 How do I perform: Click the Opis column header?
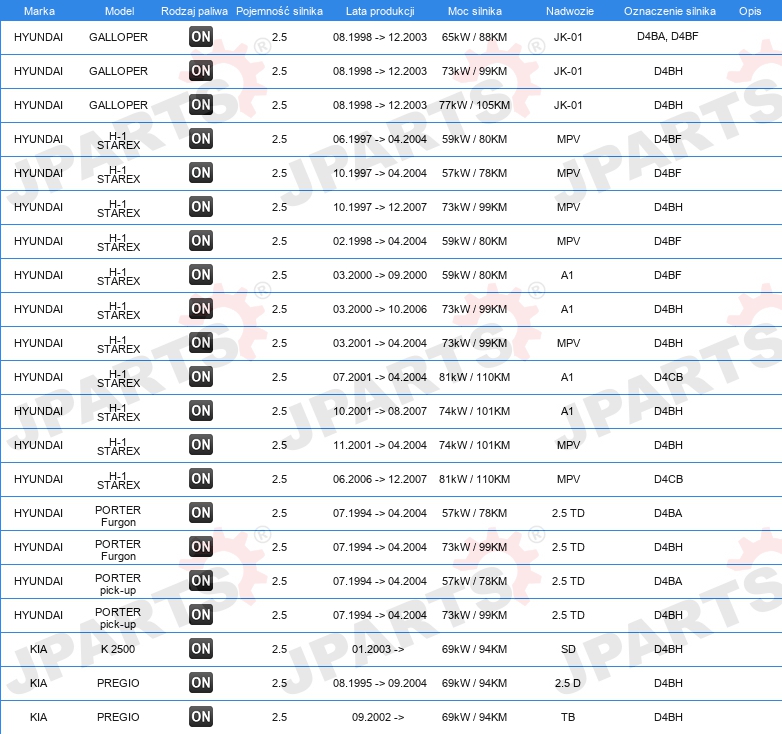pyautogui.click(x=750, y=11)
